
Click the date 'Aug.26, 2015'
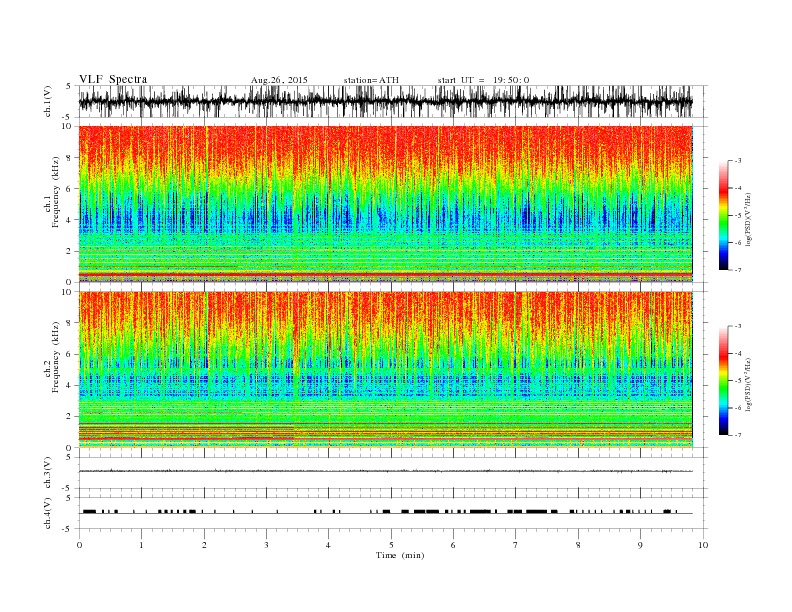pos(279,80)
